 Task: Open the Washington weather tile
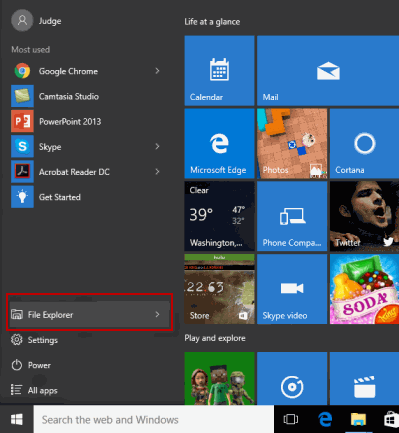click(x=219, y=216)
